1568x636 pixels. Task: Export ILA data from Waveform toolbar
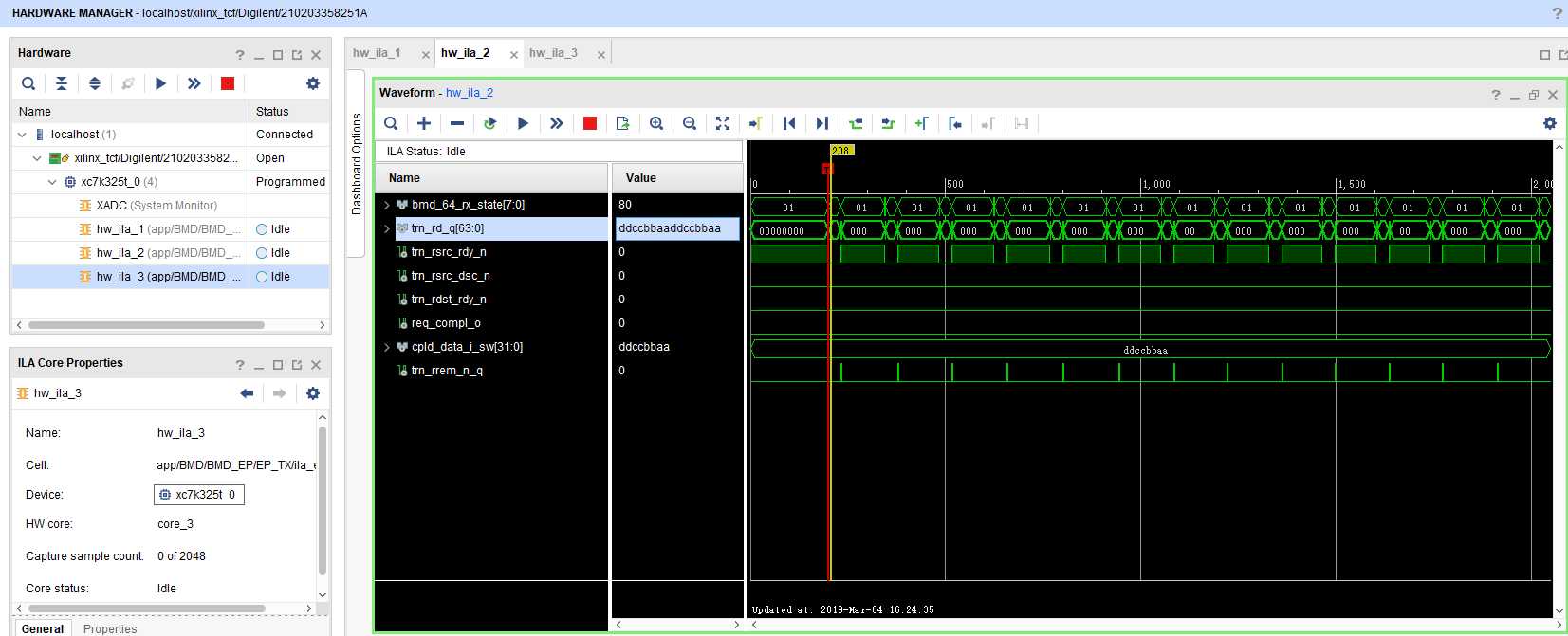click(623, 123)
